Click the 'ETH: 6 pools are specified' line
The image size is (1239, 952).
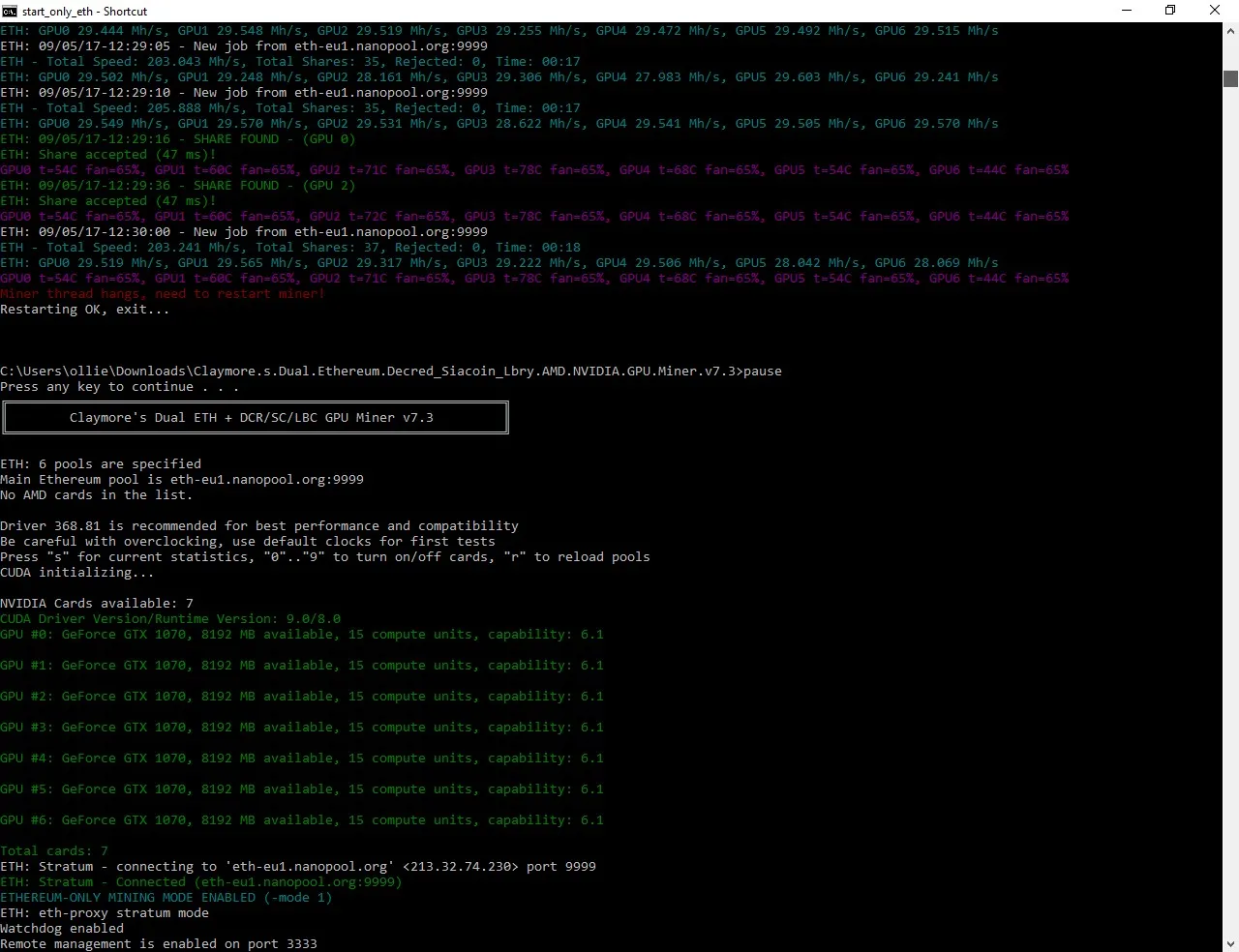pyautogui.click(x=101, y=464)
